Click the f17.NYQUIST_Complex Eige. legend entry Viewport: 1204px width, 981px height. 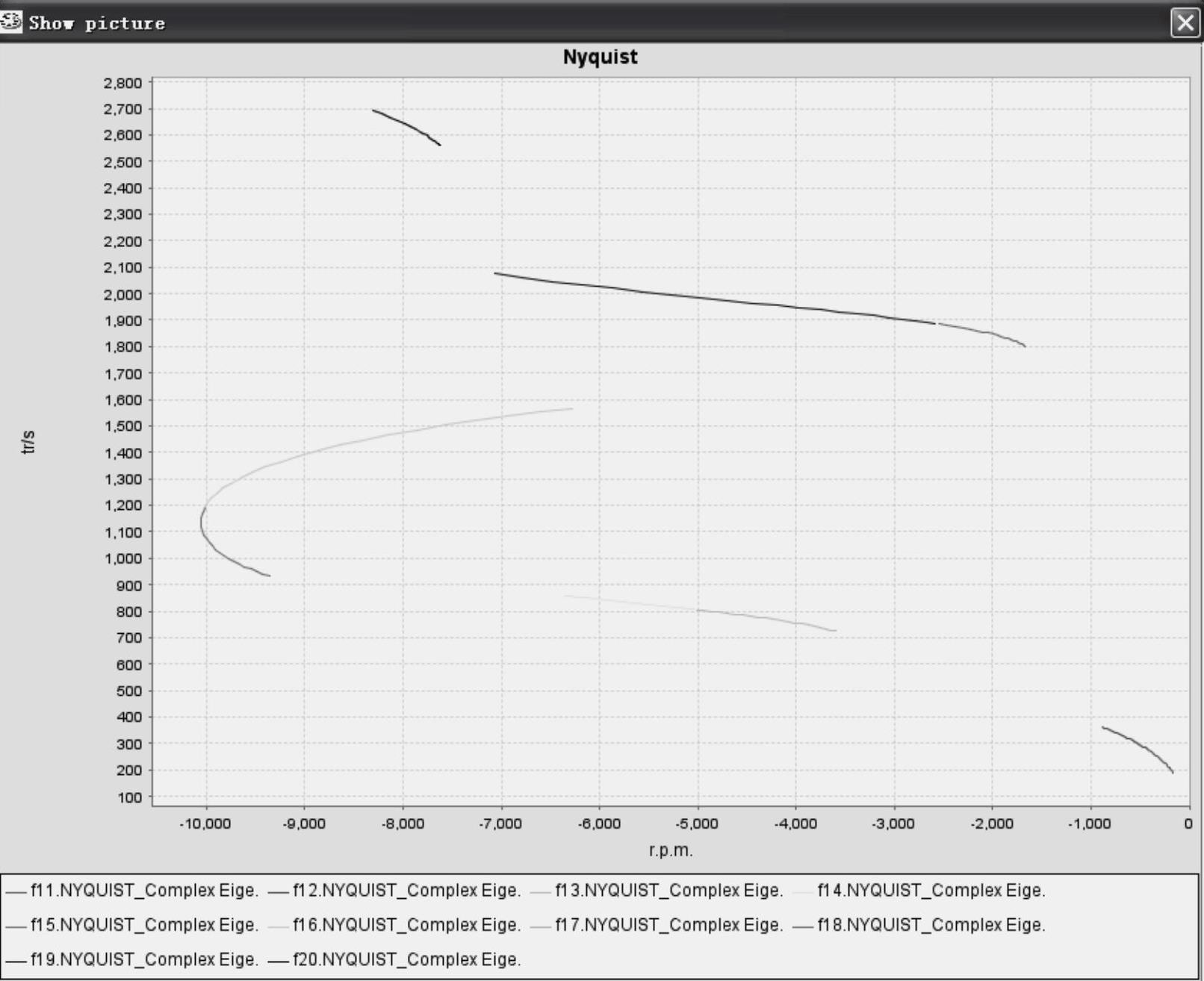[x=668, y=925]
